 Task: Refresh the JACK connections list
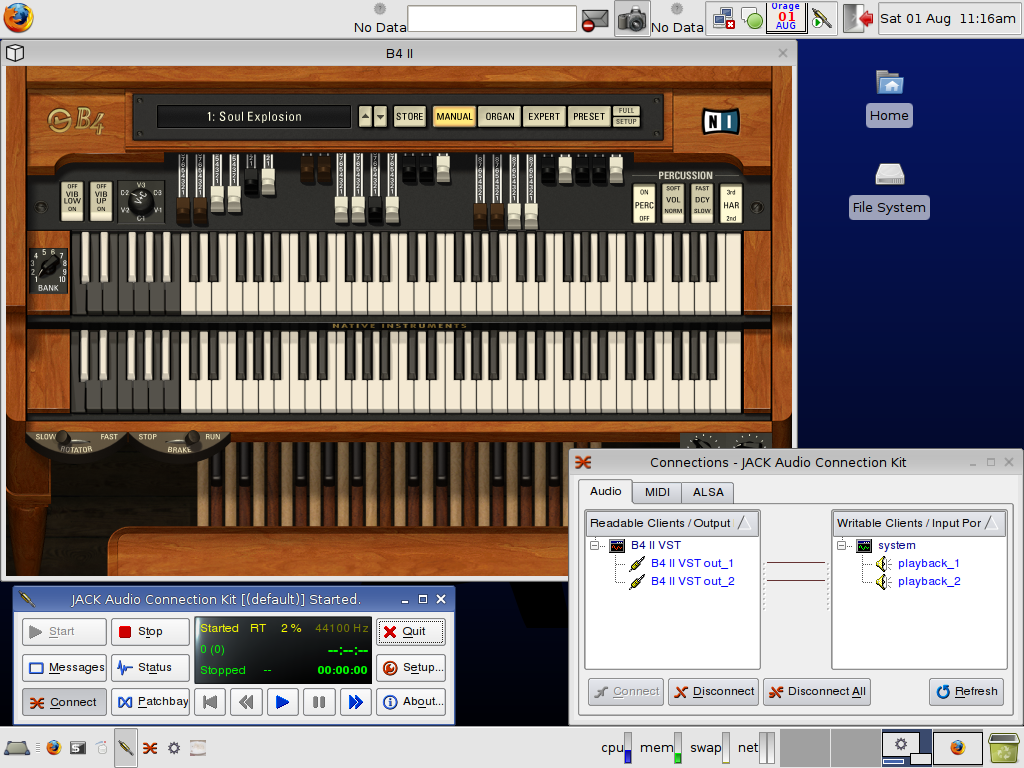967,692
